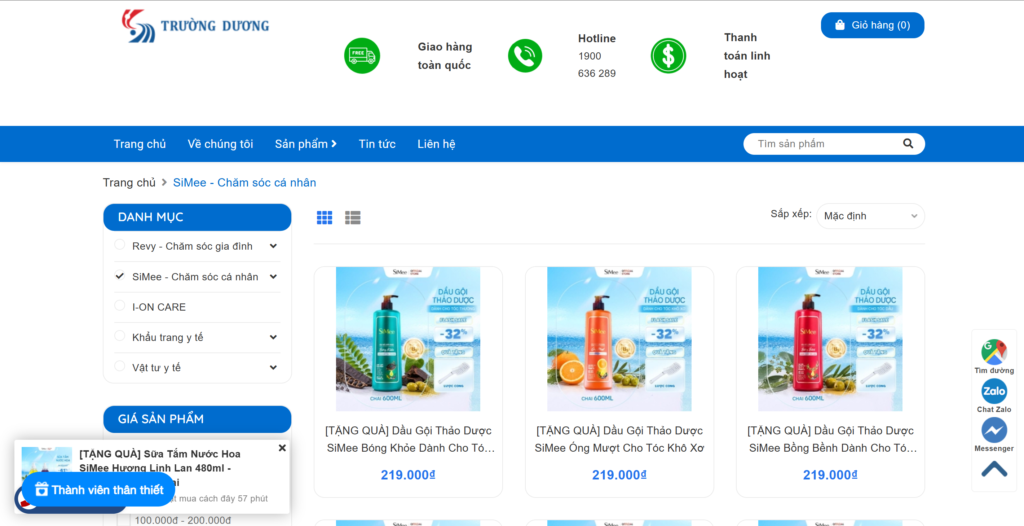The image size is (1024, 526).
Task: Expand Revy - Chăm sóc gia đình category
Action: coord(273,246)
